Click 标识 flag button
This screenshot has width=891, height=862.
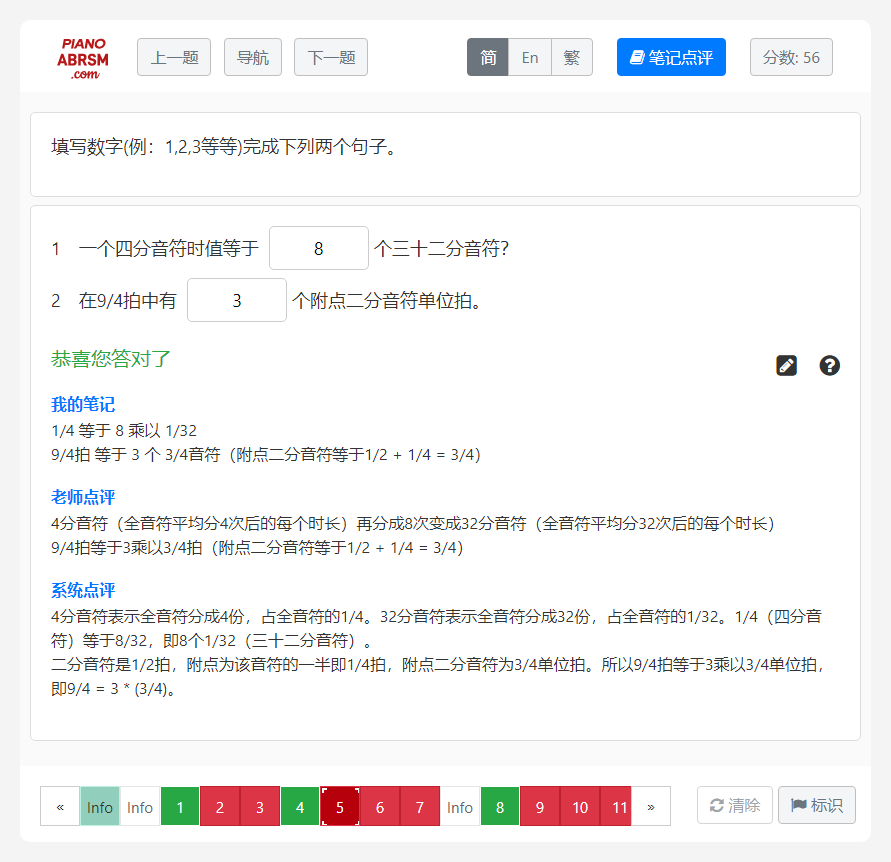pos(816,805)
